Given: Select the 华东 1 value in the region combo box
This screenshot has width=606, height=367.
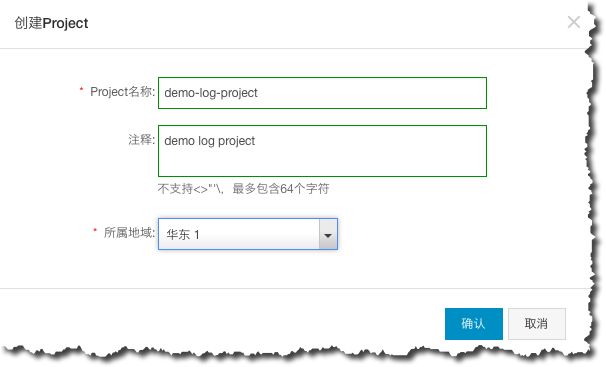Looking at the screenshot, I should (x=182, y=234).
